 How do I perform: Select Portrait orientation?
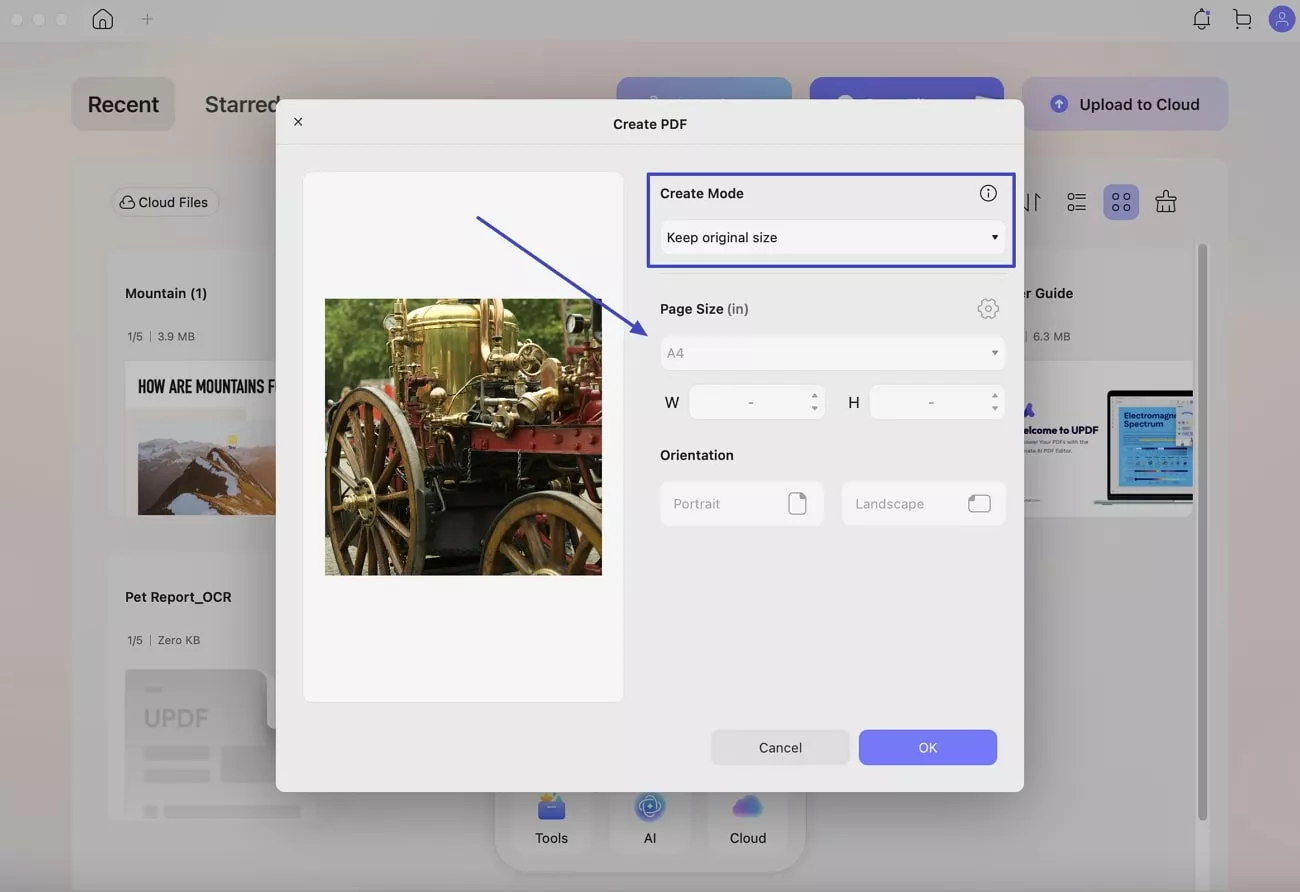click(741, 504)
